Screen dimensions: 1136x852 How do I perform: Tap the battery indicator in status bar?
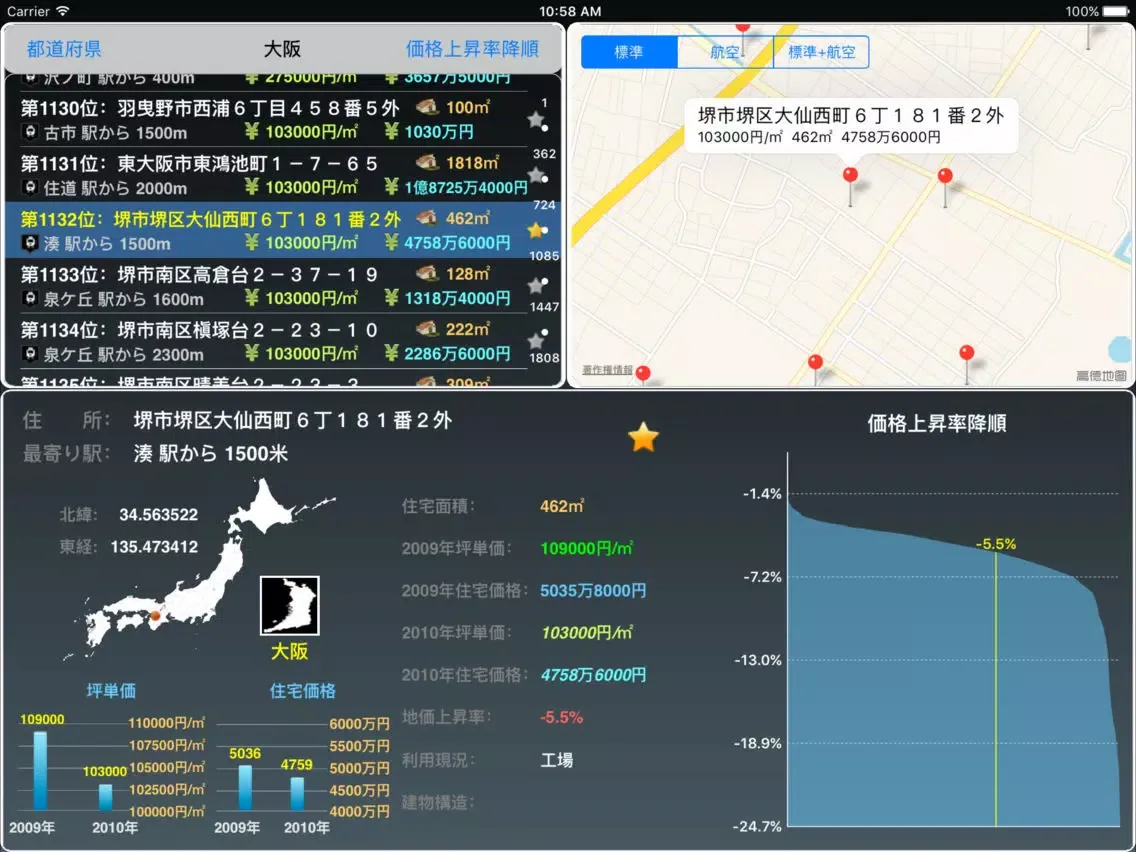point(1115,11)
